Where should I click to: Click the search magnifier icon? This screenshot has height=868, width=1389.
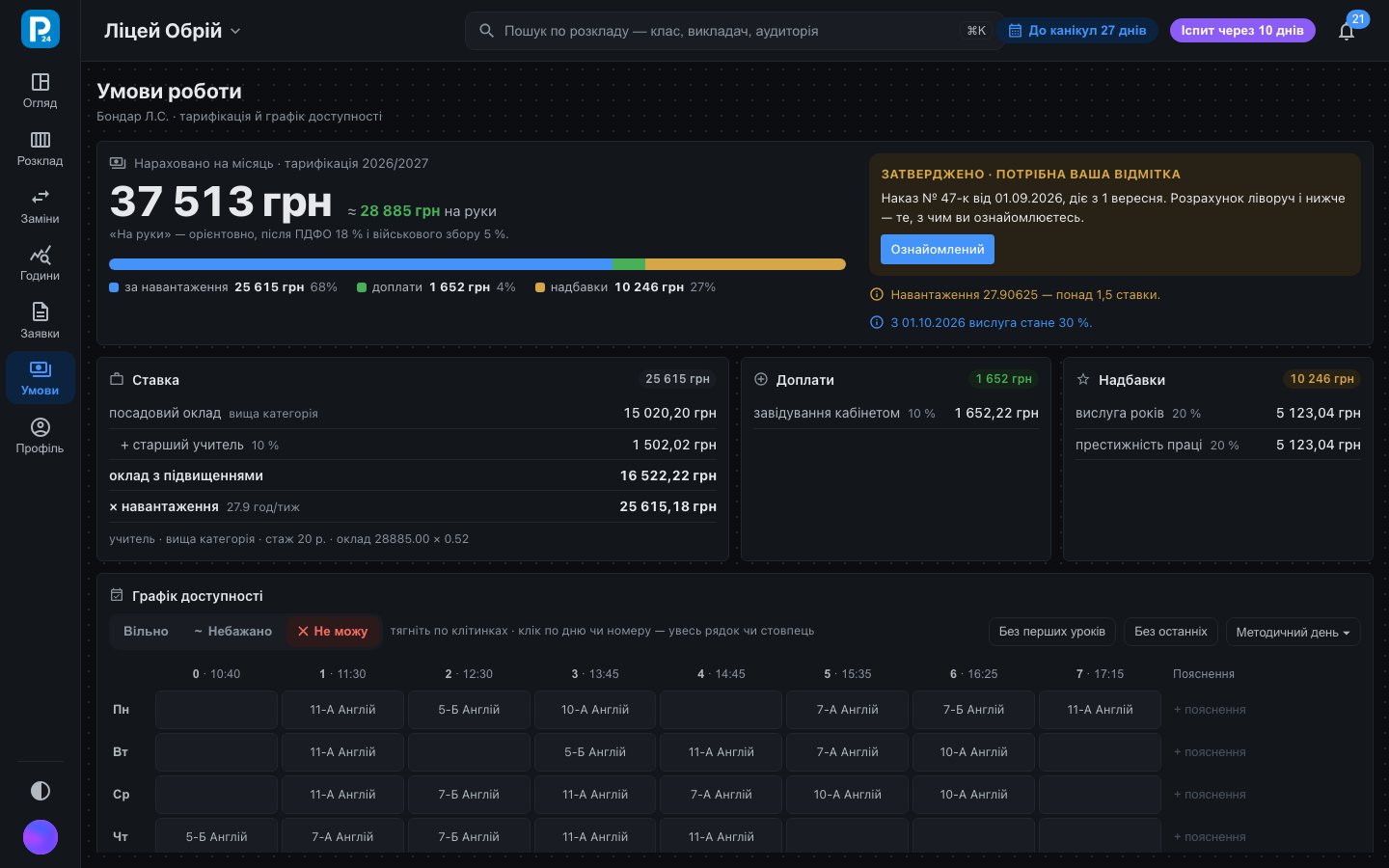487,31
